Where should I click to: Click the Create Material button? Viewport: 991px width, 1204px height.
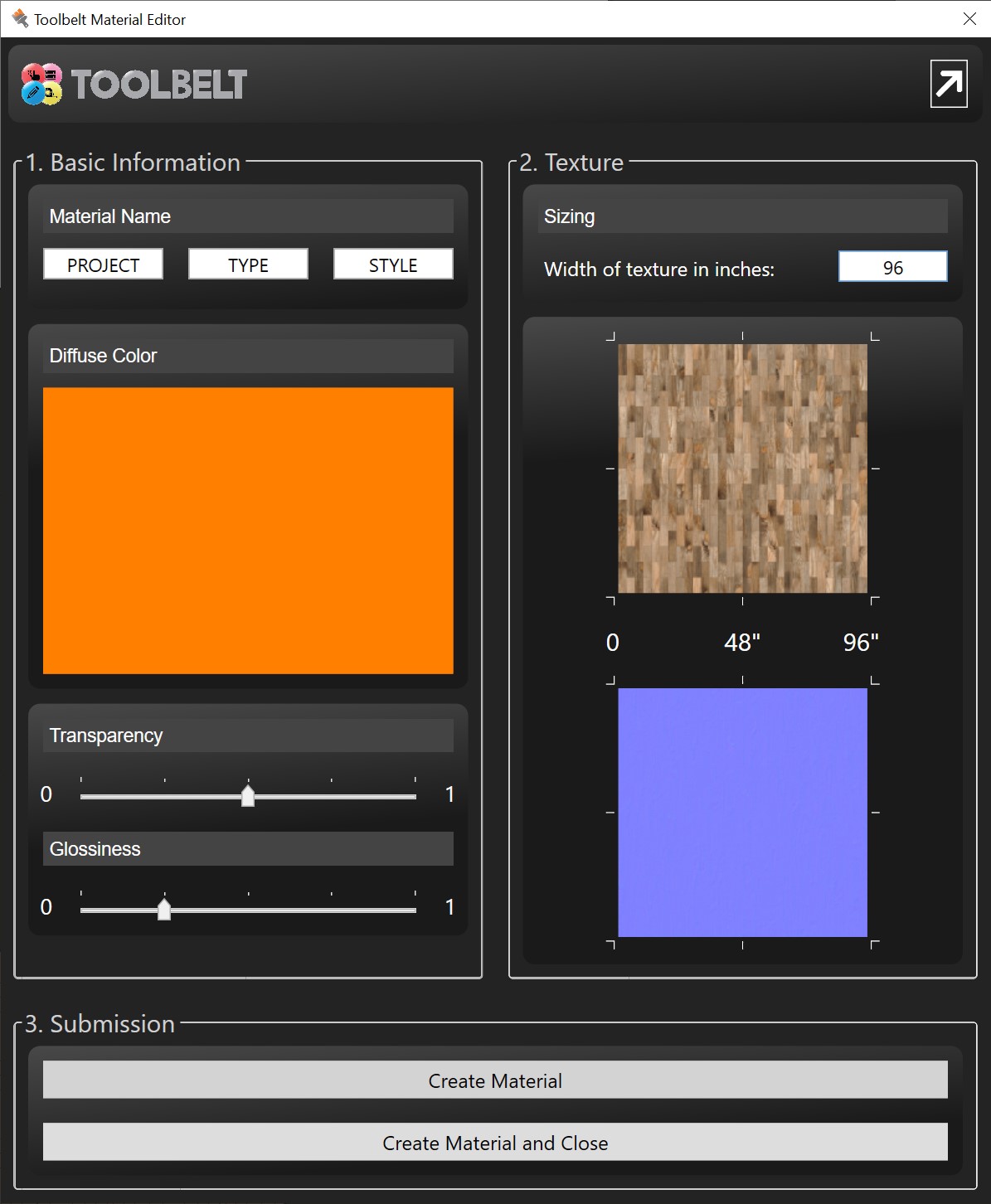pyautogui.click(x=495, y=1080)
